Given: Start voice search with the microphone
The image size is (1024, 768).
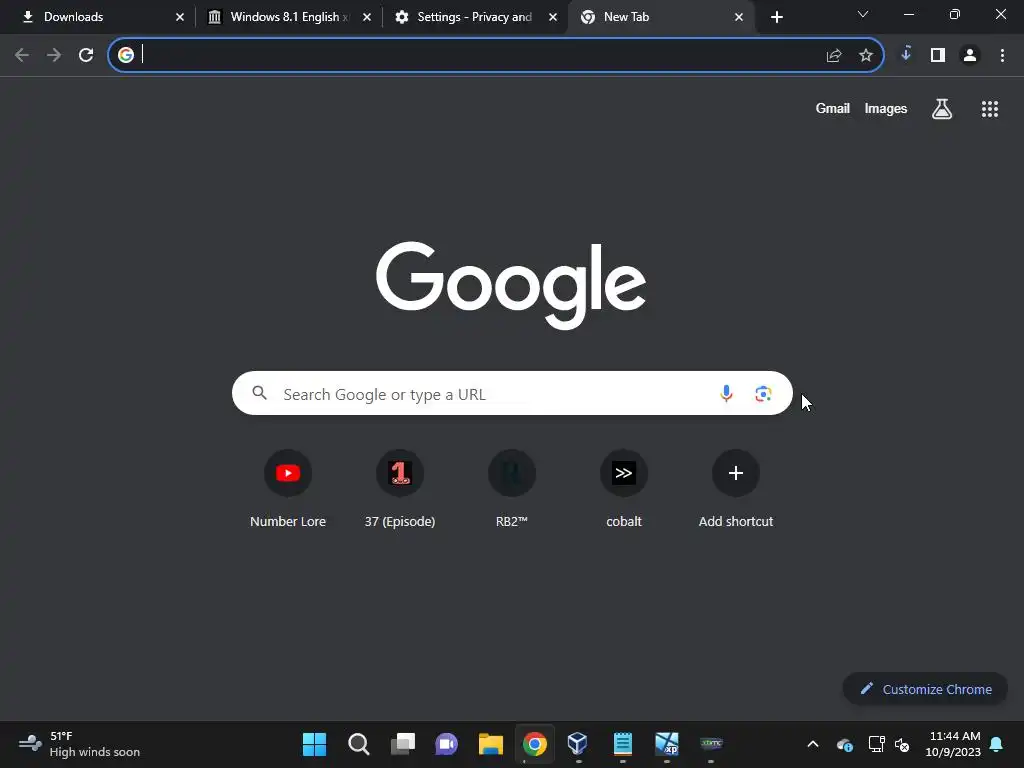Looking at the screenshot, I should (726, 394).
